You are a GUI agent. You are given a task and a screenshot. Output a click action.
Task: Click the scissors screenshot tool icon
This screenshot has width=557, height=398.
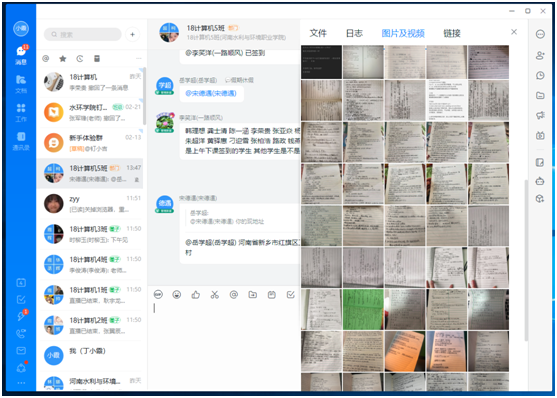coord(215,295)
